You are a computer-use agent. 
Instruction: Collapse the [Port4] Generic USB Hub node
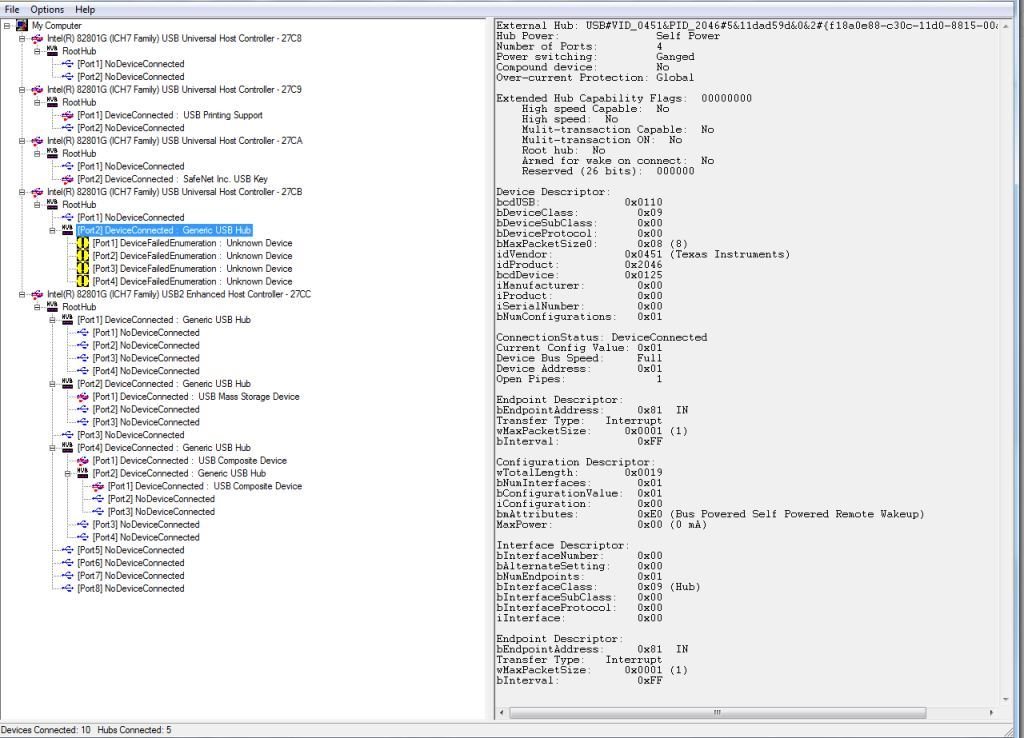pyautogui.click(x=52, y=447)
